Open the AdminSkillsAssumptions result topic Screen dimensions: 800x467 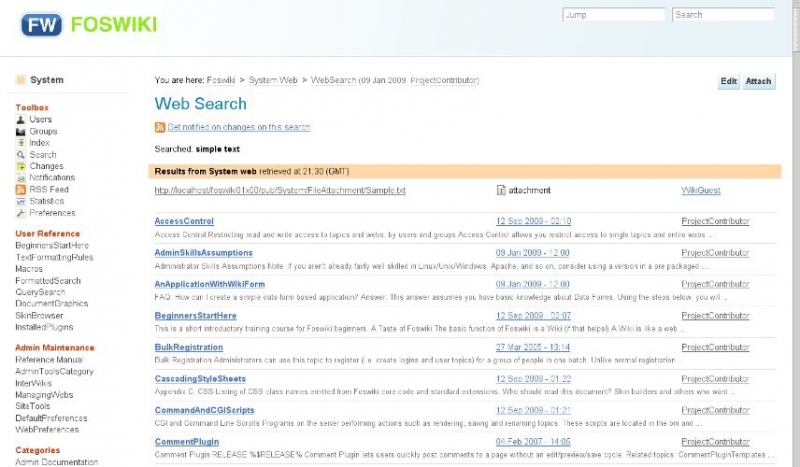(204, 253)
